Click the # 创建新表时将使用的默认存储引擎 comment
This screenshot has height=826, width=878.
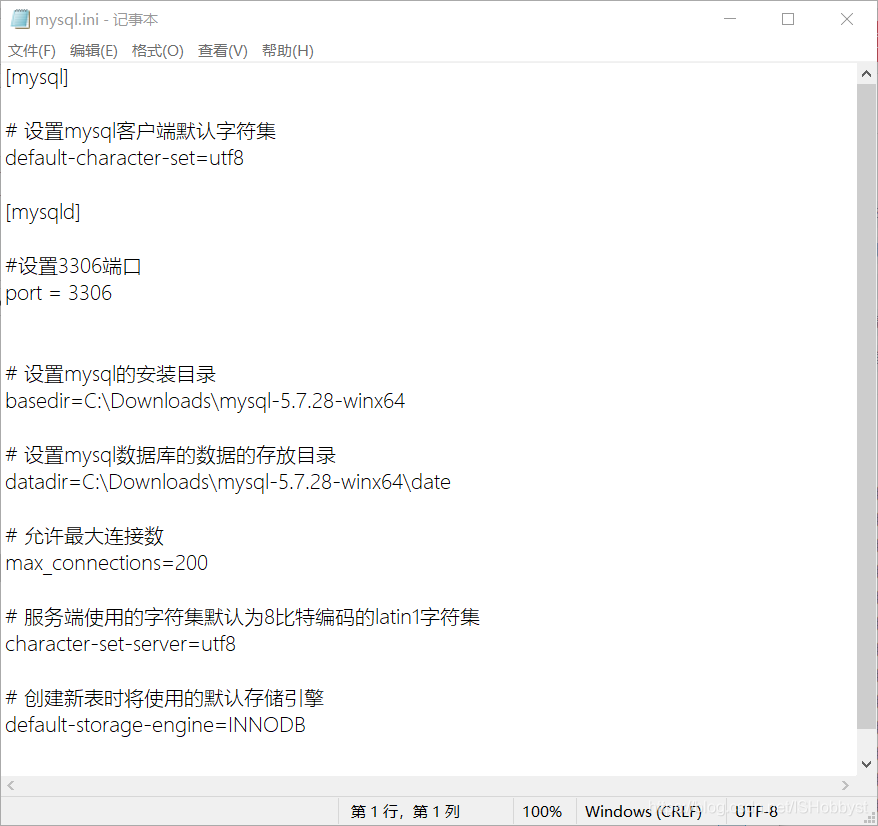[x=165, y=698]
